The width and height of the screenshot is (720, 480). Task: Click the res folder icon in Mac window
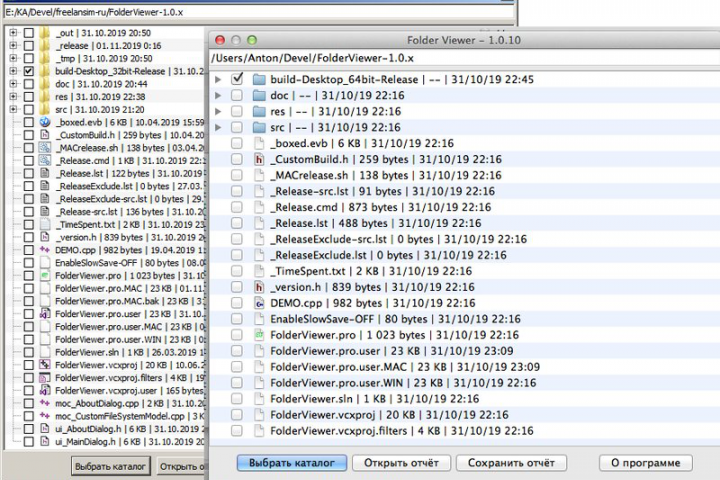pos(259,112)
